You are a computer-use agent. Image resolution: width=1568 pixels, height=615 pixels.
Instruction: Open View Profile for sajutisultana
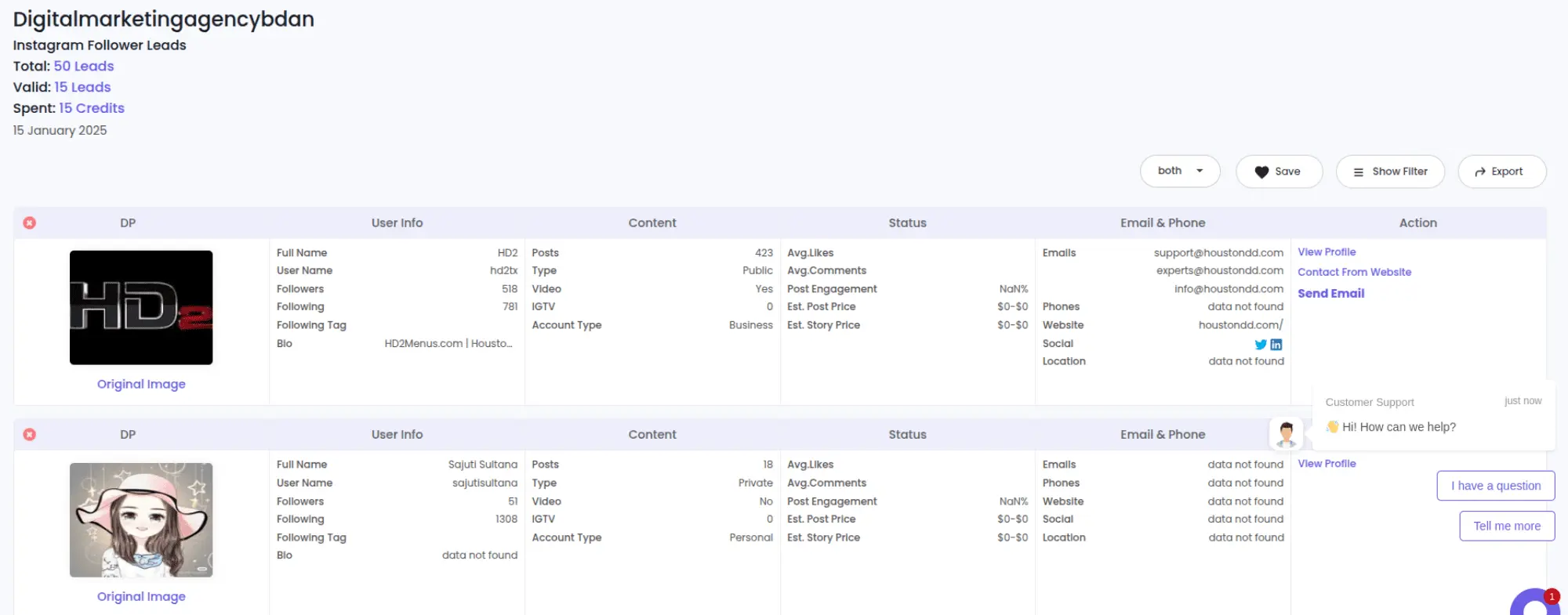(x=1327, y=464)
